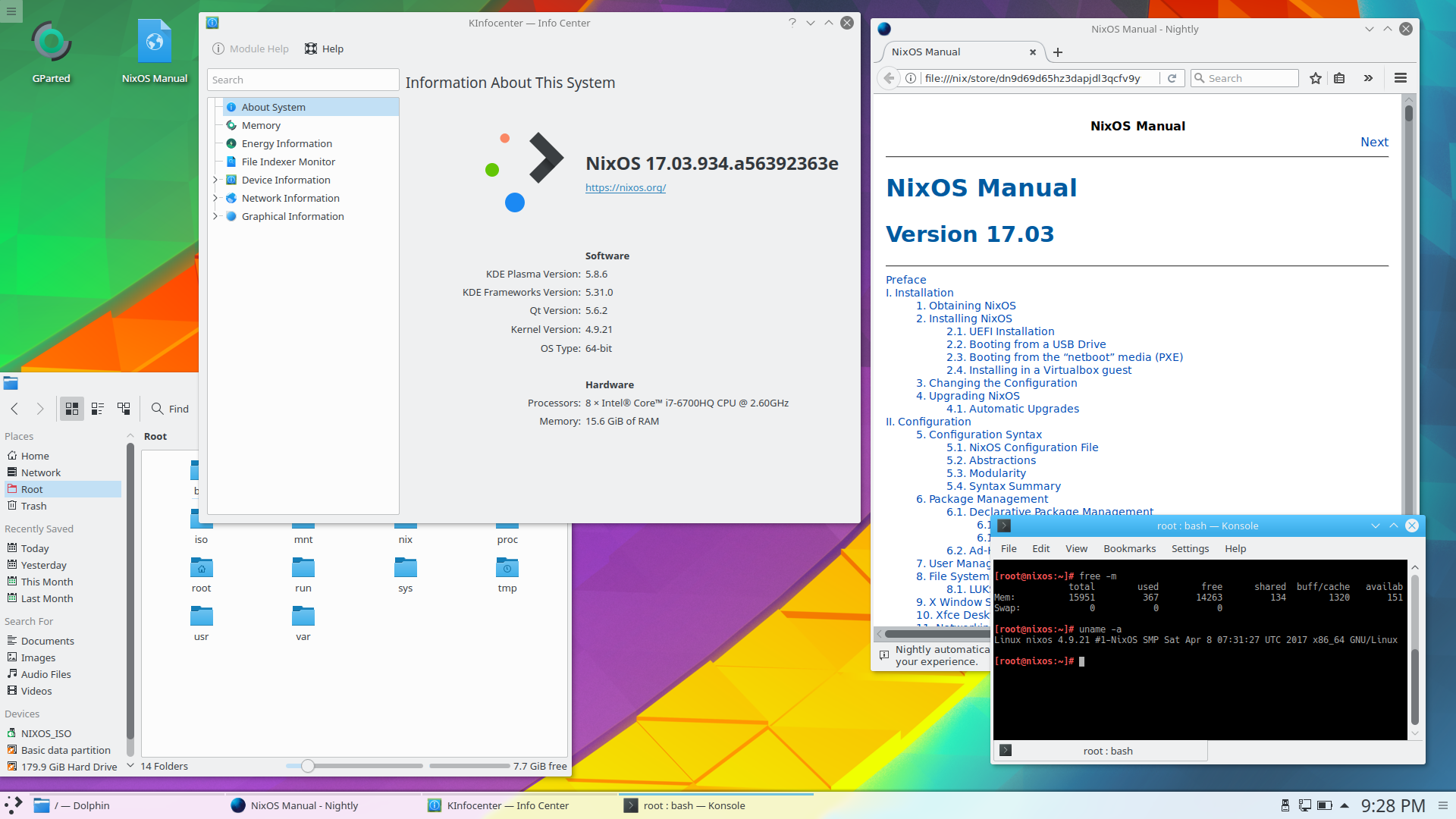Expand Network Information tree node
Viewport: 1456px width, 819px height.
(x=215, y=198)
